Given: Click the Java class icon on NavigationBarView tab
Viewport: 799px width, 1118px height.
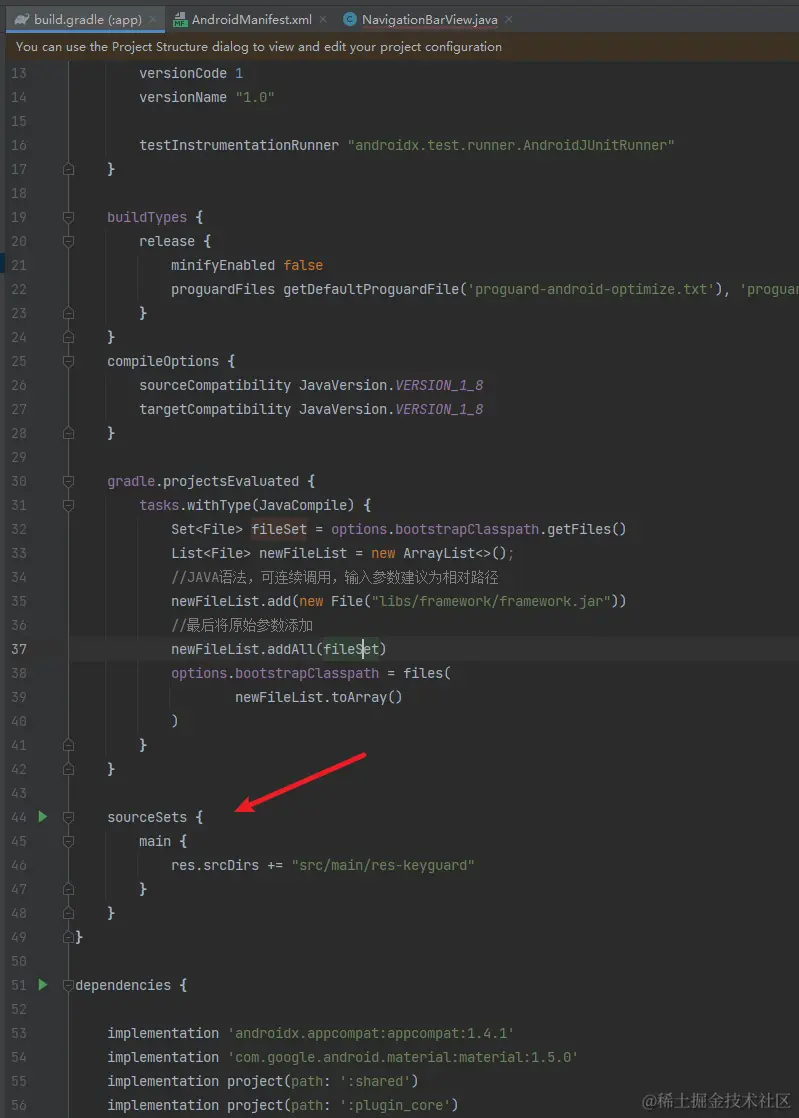Looking at the screenshot, I should (x=349, y=19).
